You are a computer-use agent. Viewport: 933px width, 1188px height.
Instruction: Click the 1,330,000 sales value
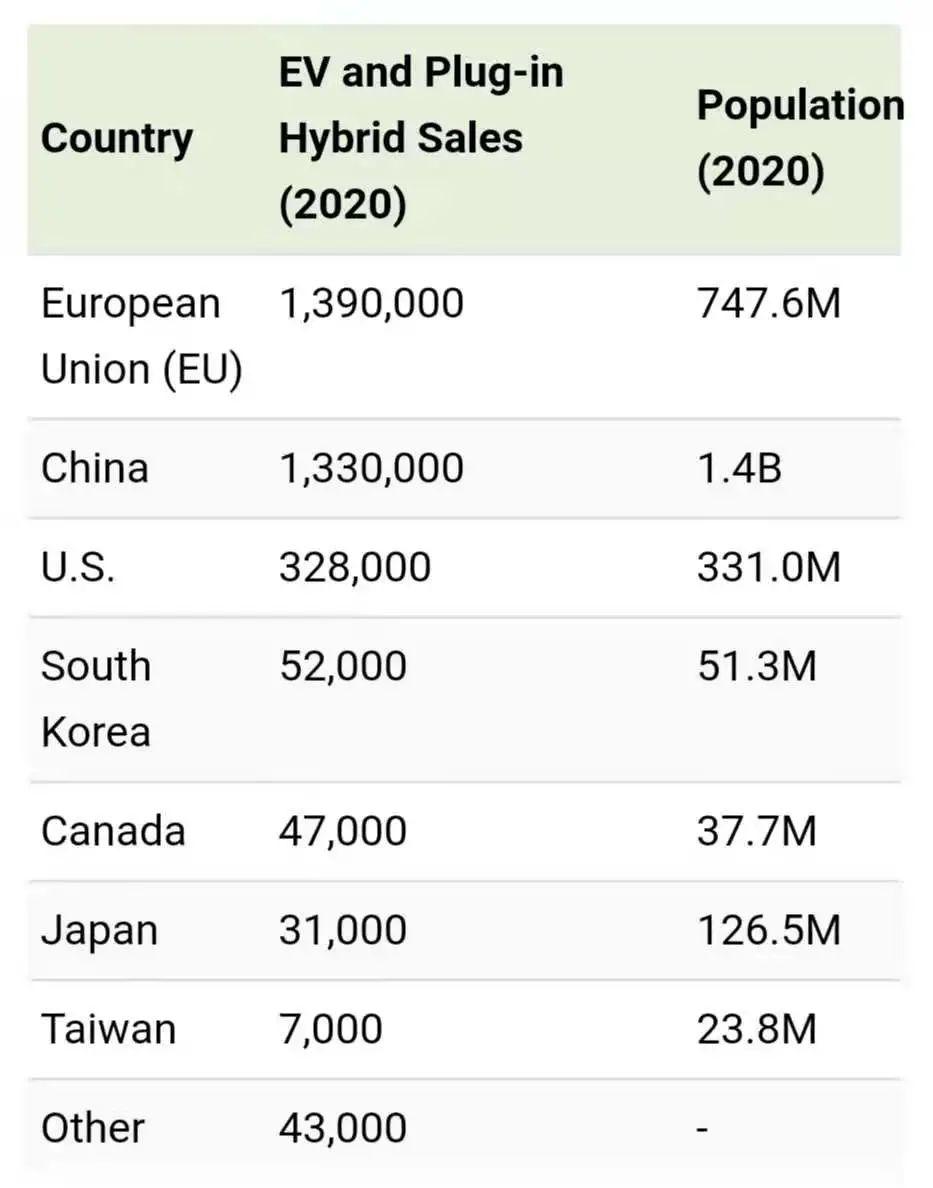[371, 468]
